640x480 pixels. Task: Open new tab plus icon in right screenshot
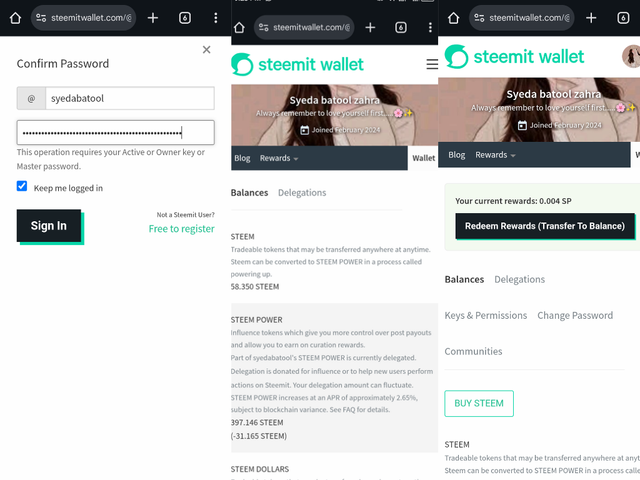click(591, 18)
